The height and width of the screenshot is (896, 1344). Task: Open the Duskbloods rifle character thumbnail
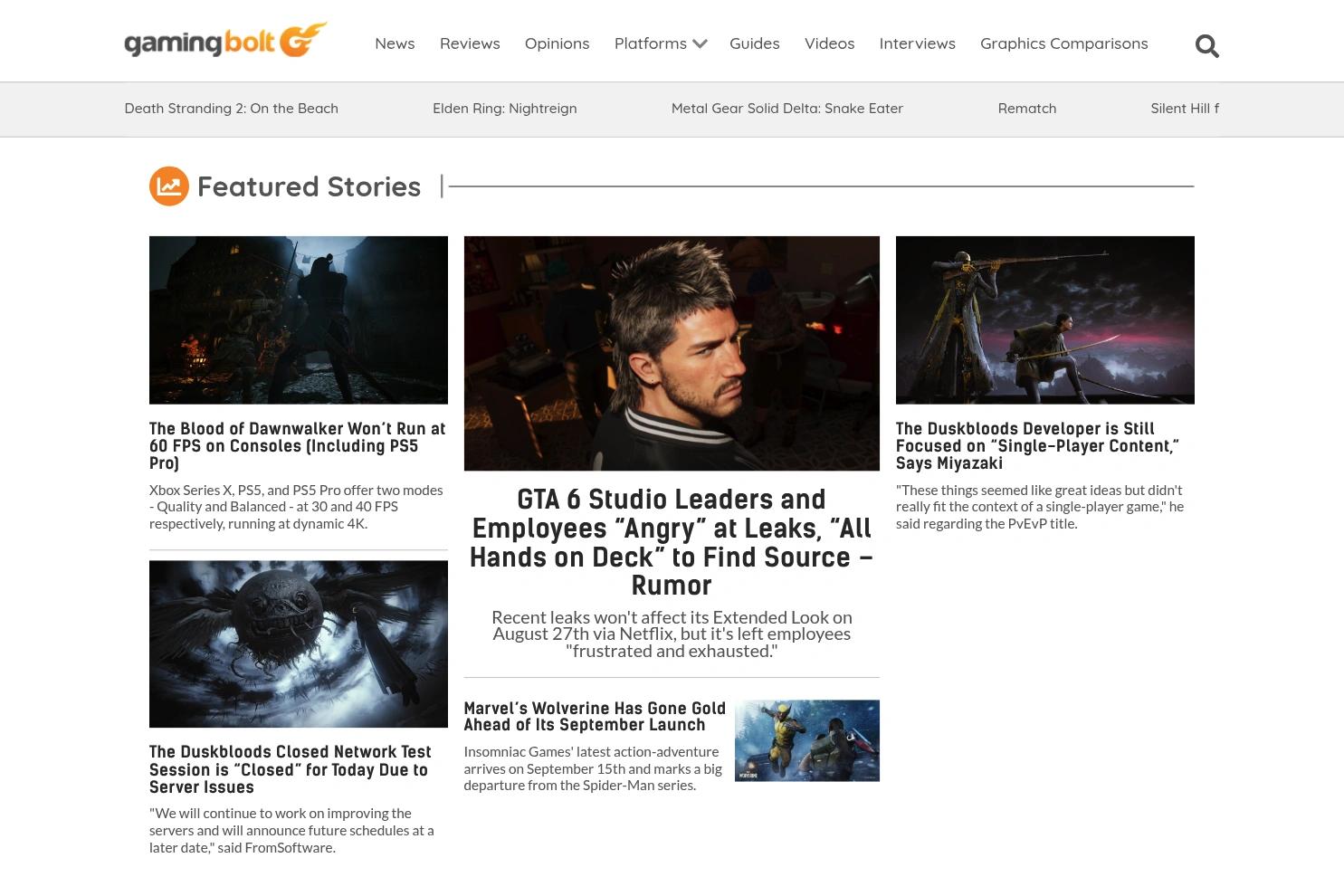1045,320
